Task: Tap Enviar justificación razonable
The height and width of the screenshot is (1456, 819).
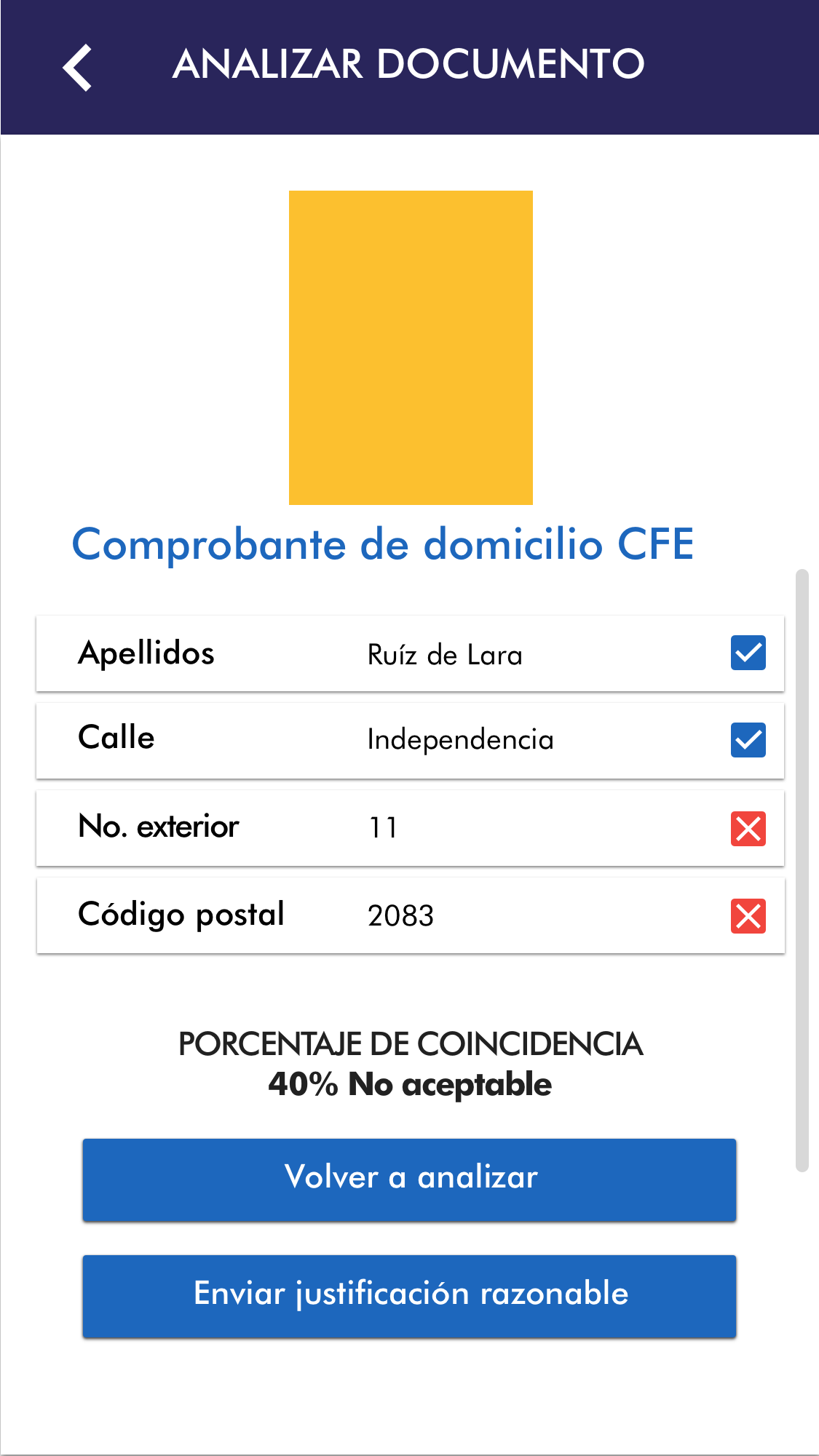Action: 409,1295
